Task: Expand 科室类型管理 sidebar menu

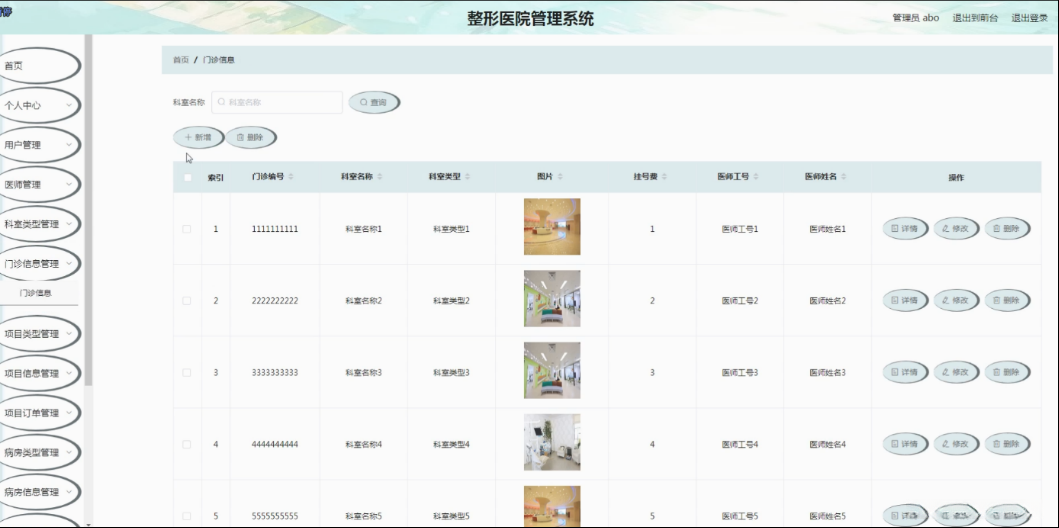Action: pos(39,224)
